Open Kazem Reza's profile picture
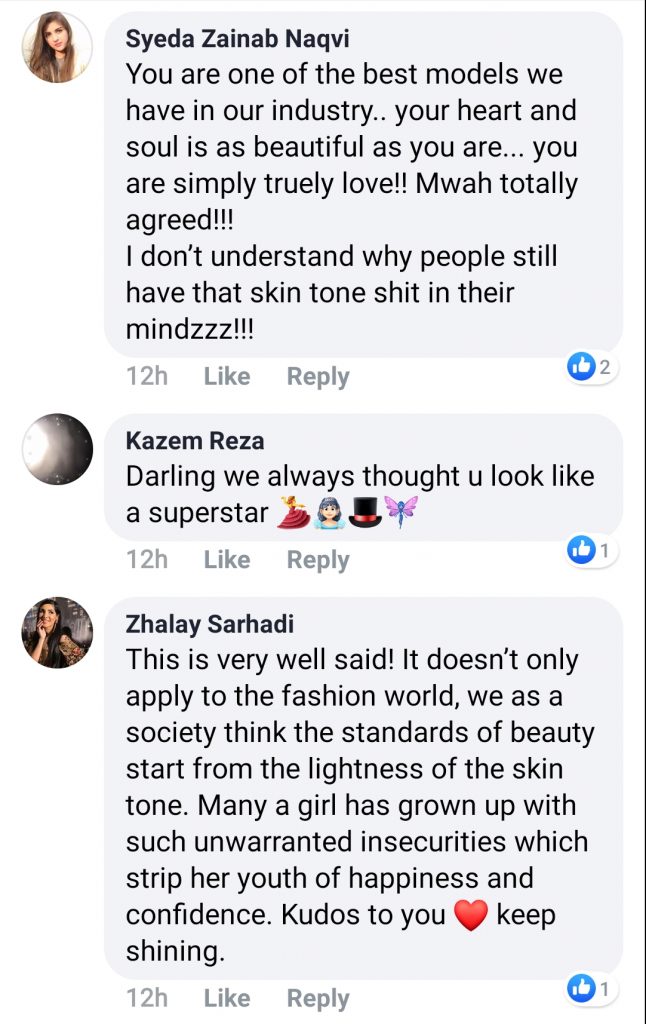This screenshot has height=1024, width=646. [57, 449]
